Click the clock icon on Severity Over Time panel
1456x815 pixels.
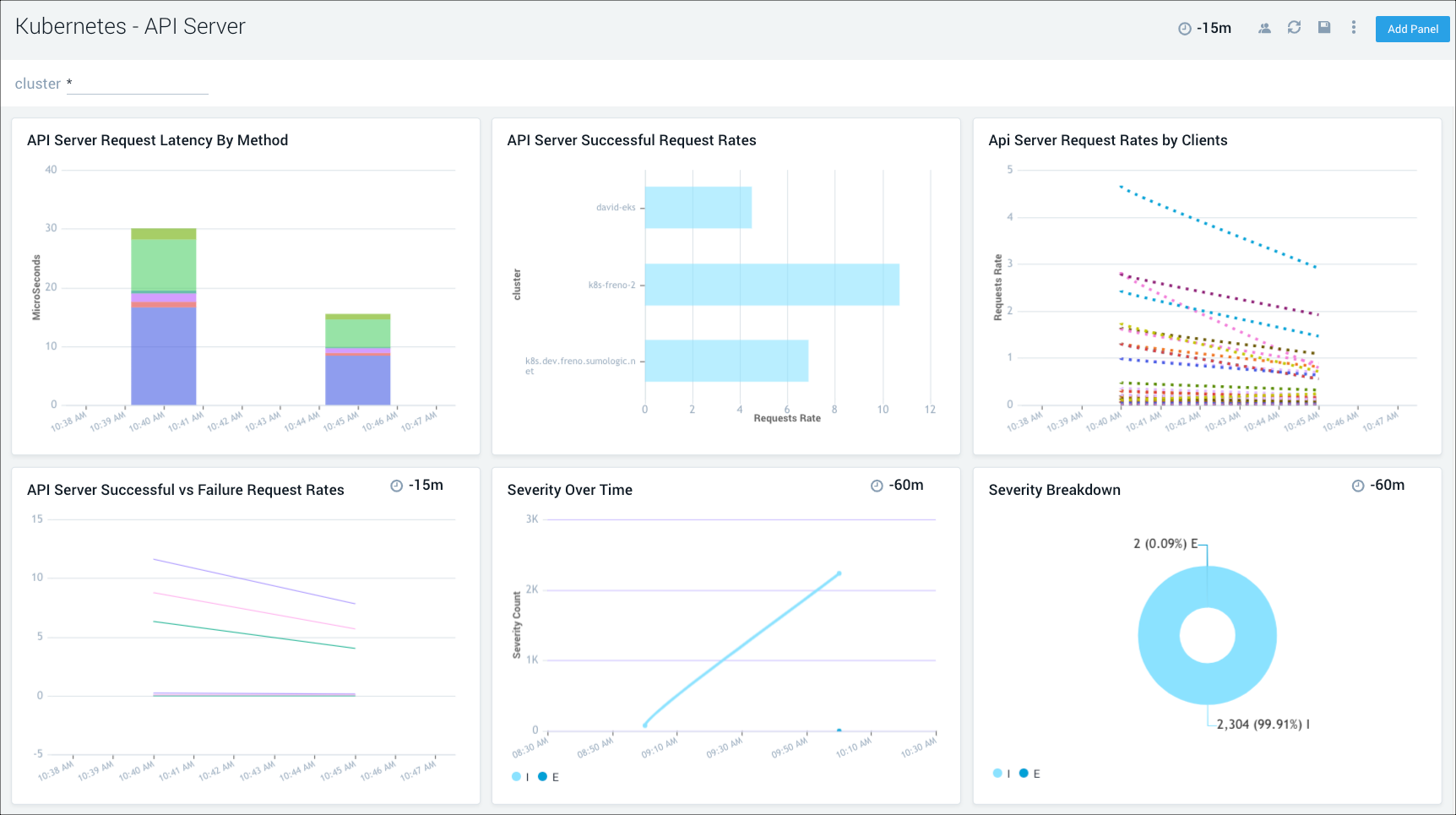point(876,485)
